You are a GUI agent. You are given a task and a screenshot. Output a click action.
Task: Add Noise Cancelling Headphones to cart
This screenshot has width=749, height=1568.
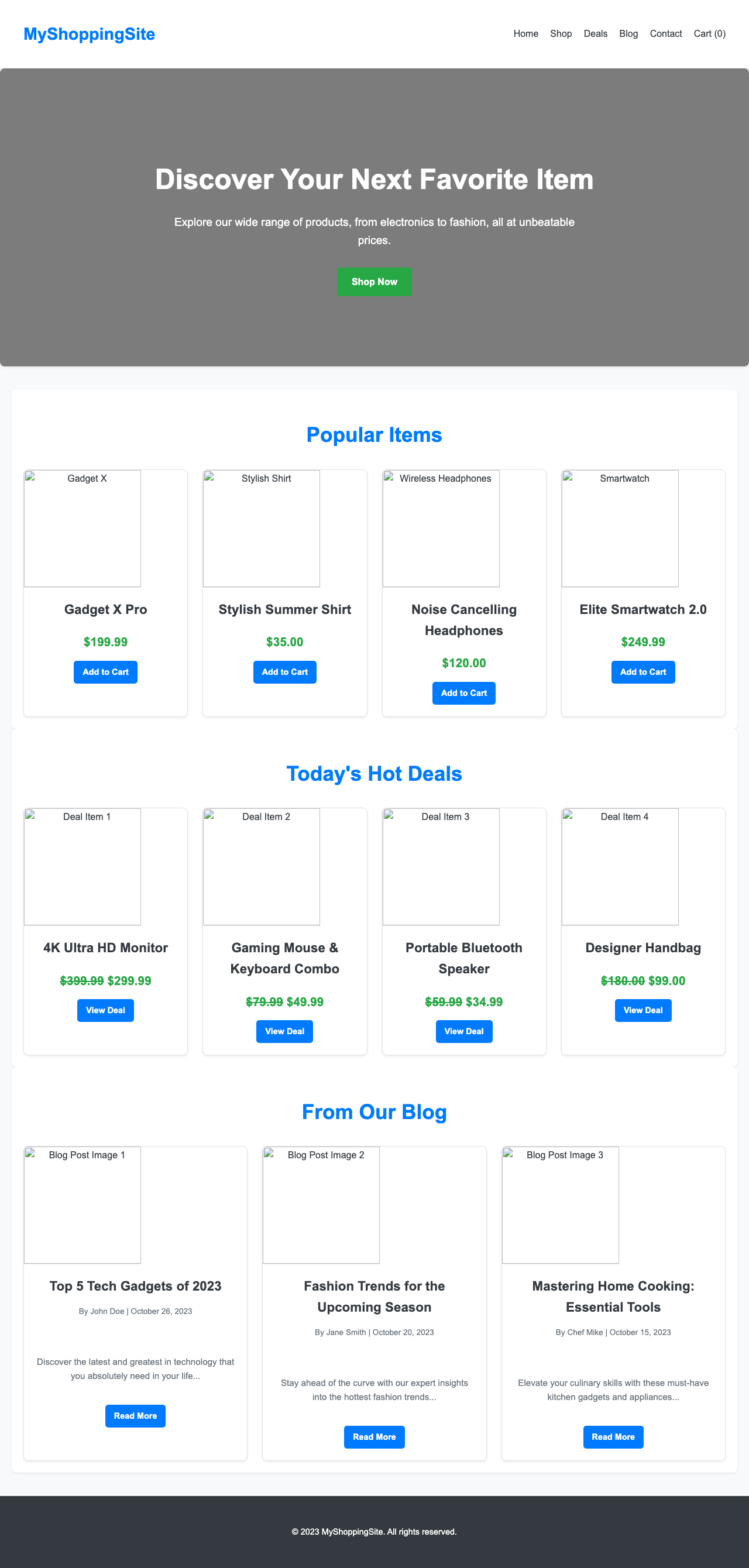coord(463,693)
